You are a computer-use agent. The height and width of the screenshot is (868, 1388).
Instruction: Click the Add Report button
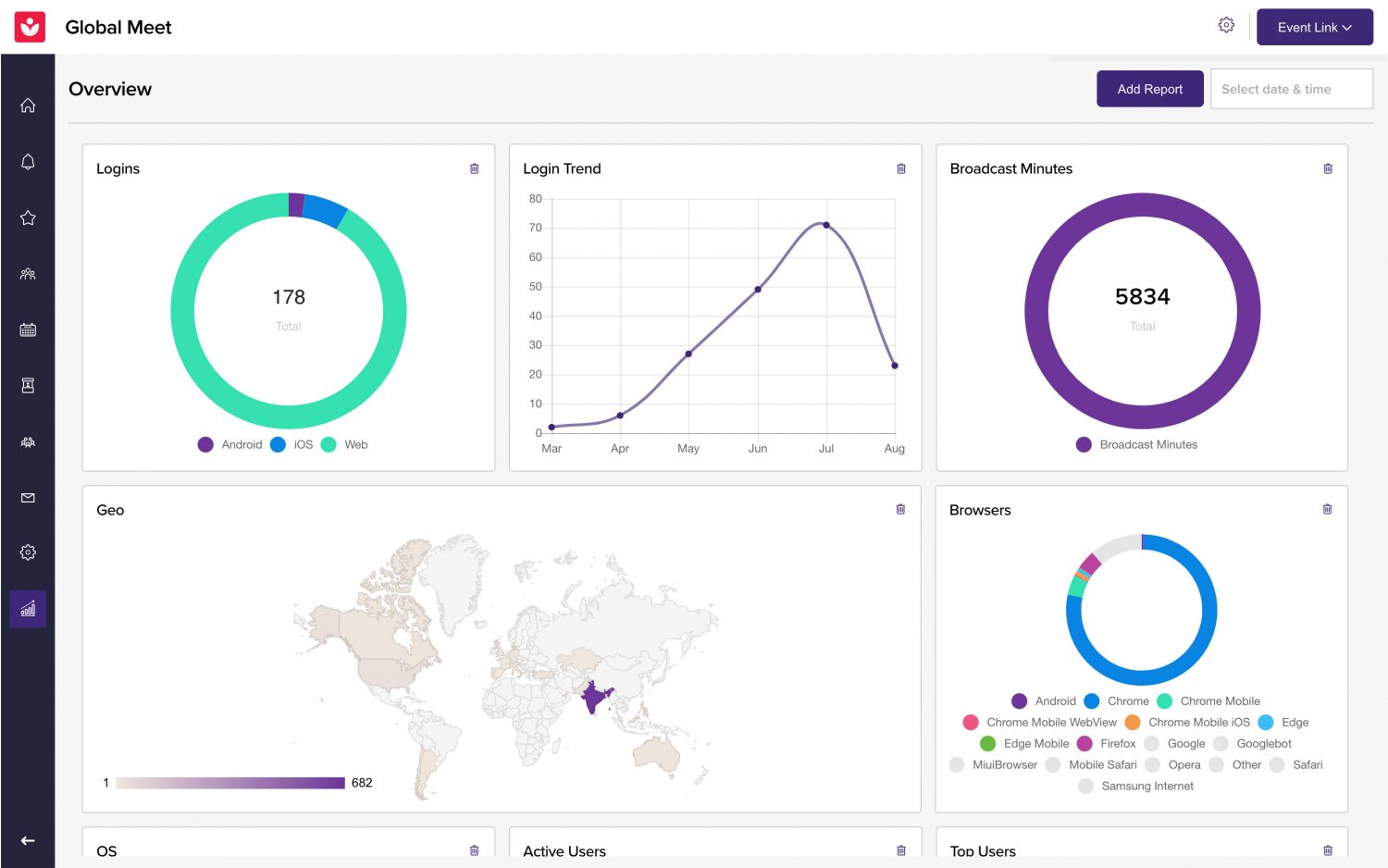[1150, 89]
